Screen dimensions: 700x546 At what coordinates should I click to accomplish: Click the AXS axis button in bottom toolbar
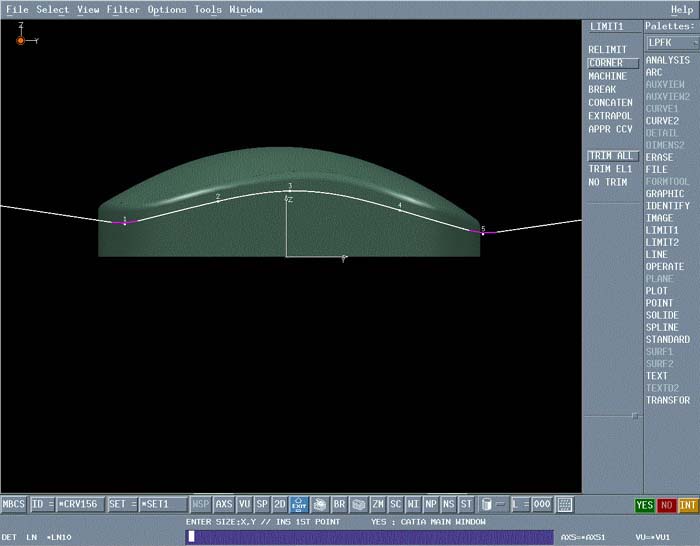(224, 505)
